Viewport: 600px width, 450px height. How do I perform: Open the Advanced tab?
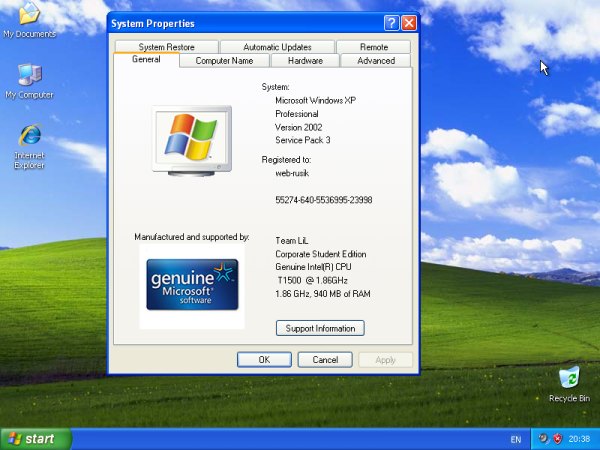tap(376, 61)
